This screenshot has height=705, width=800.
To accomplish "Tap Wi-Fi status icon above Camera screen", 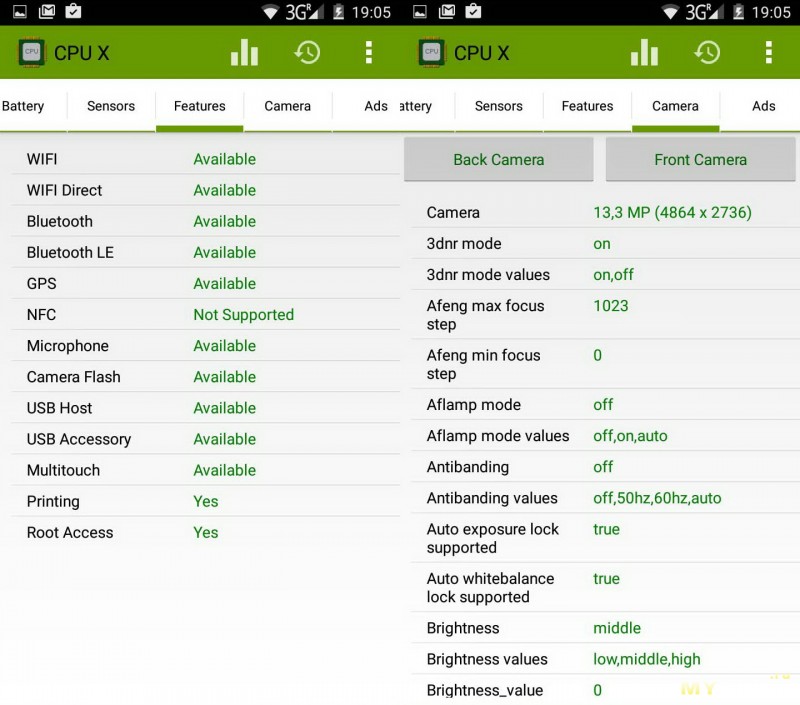I will pyautogui.click(x=670, y=12).
